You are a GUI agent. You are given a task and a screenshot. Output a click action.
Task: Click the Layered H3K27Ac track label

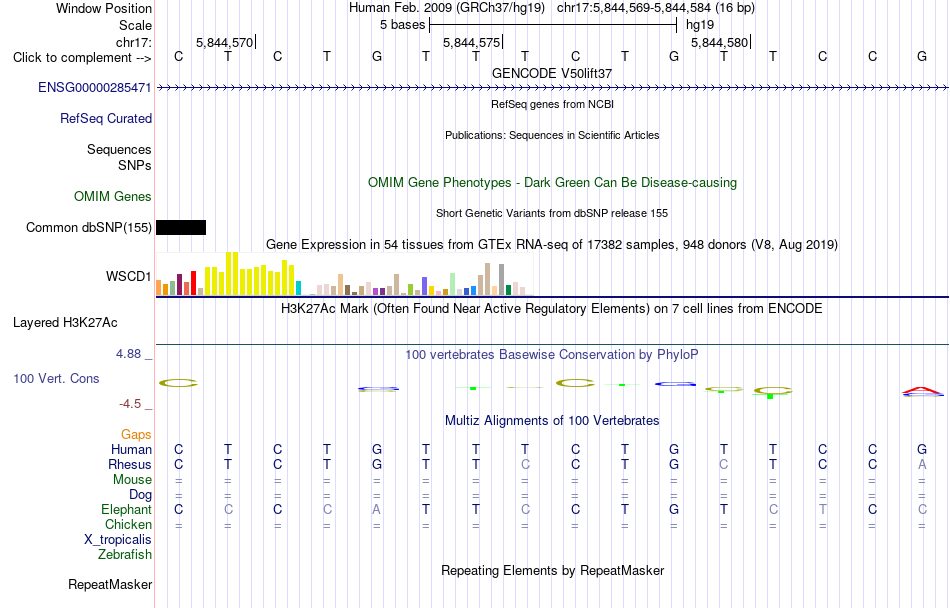click(x=65, y=323)
